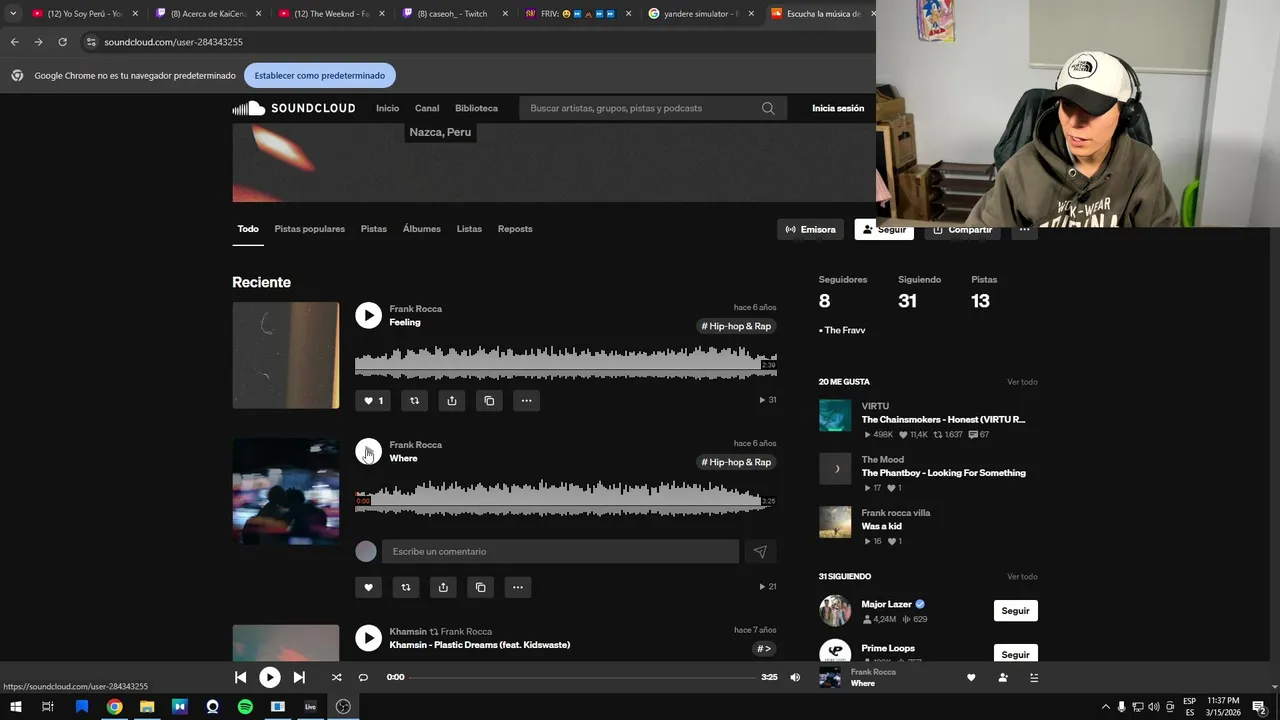Copy link of track Feeling
Image resolution: width=1280 pixels, height=720 pixels.
pyautogui.click(x=489, y=400)
